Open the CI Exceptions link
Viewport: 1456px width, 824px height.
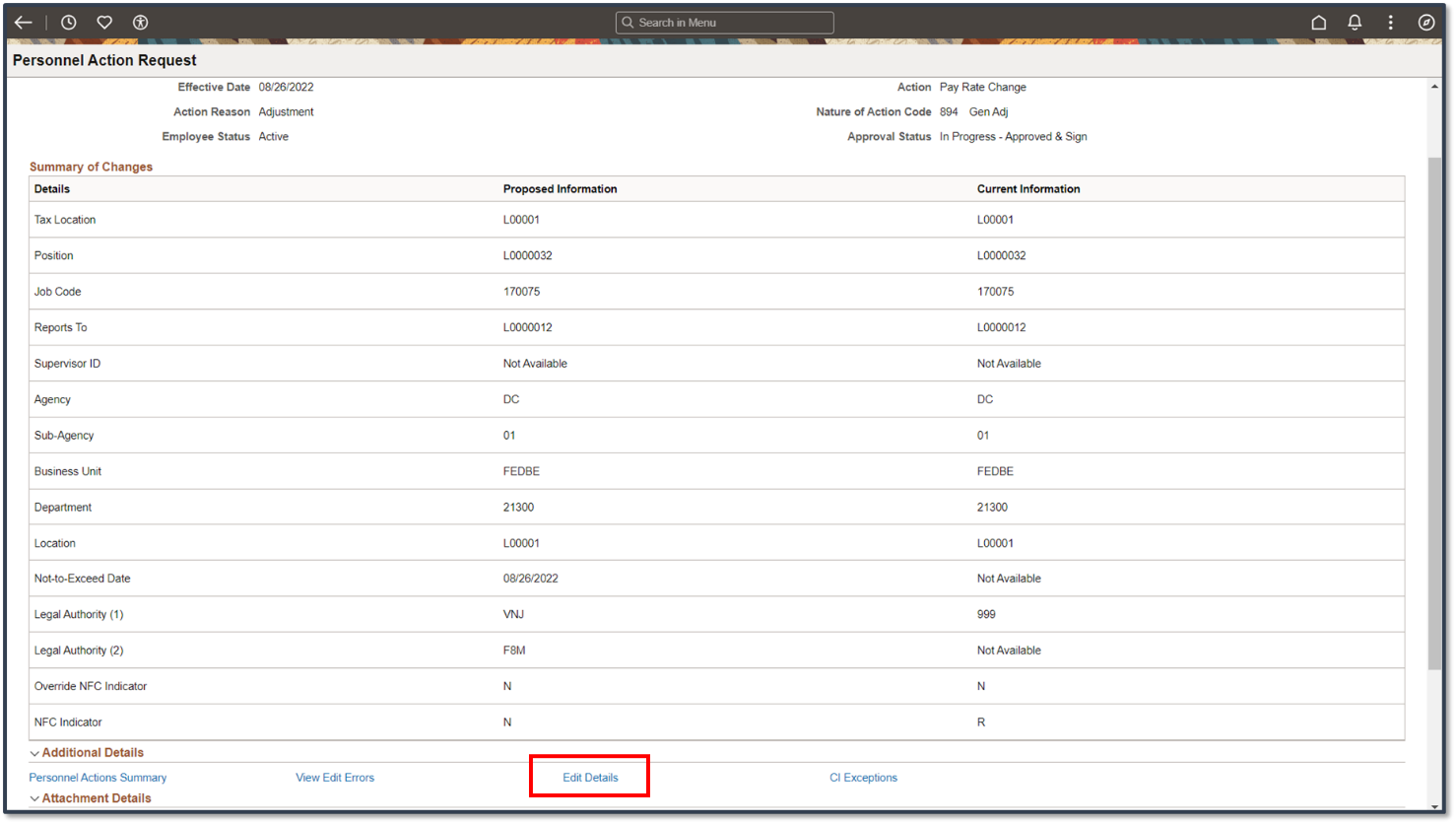coord(863,778)
